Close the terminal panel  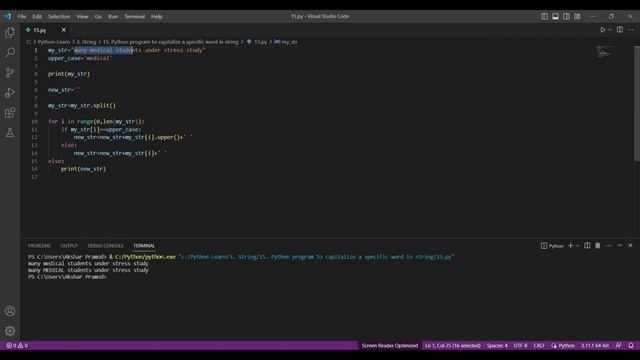coord(630,245)
